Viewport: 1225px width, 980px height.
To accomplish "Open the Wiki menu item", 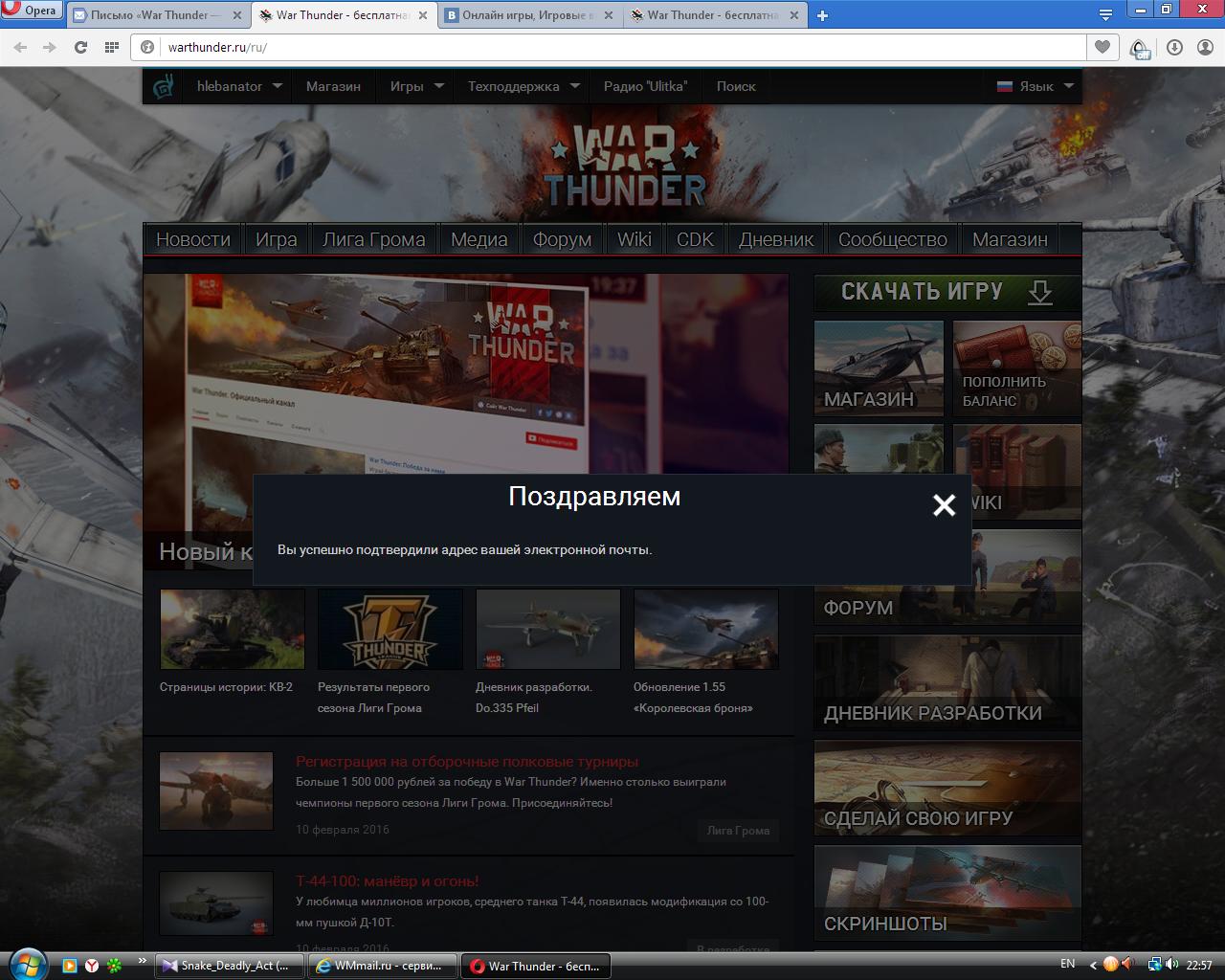I will click(x=635, y=239).
